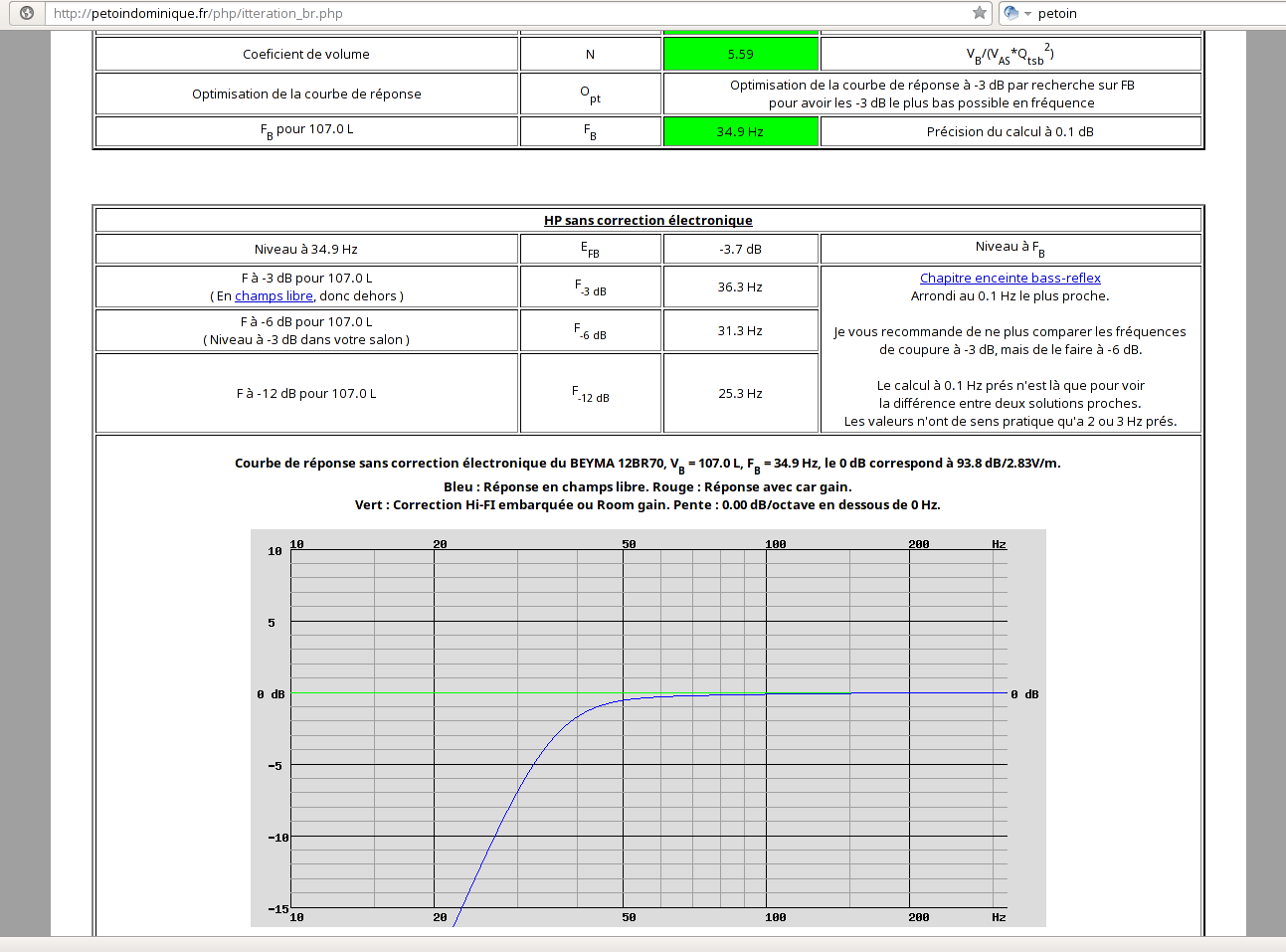Viewport: 1286px width, 952px height.
Task: Click the graph caption mentioning BEYMA 12BR70
Action: 647,464
